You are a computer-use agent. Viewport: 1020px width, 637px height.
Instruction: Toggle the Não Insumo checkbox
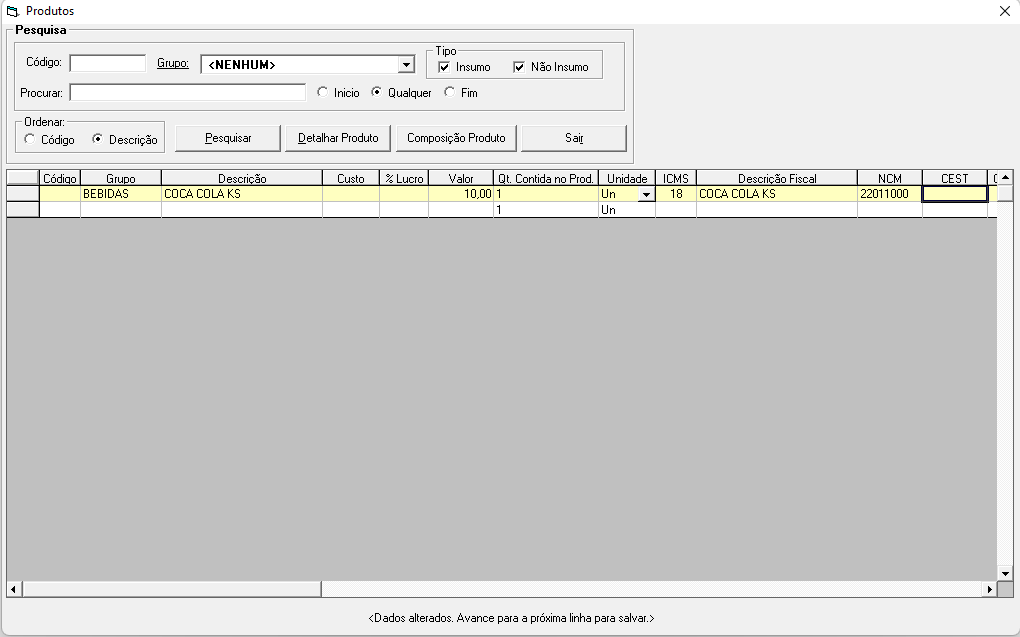519,67
